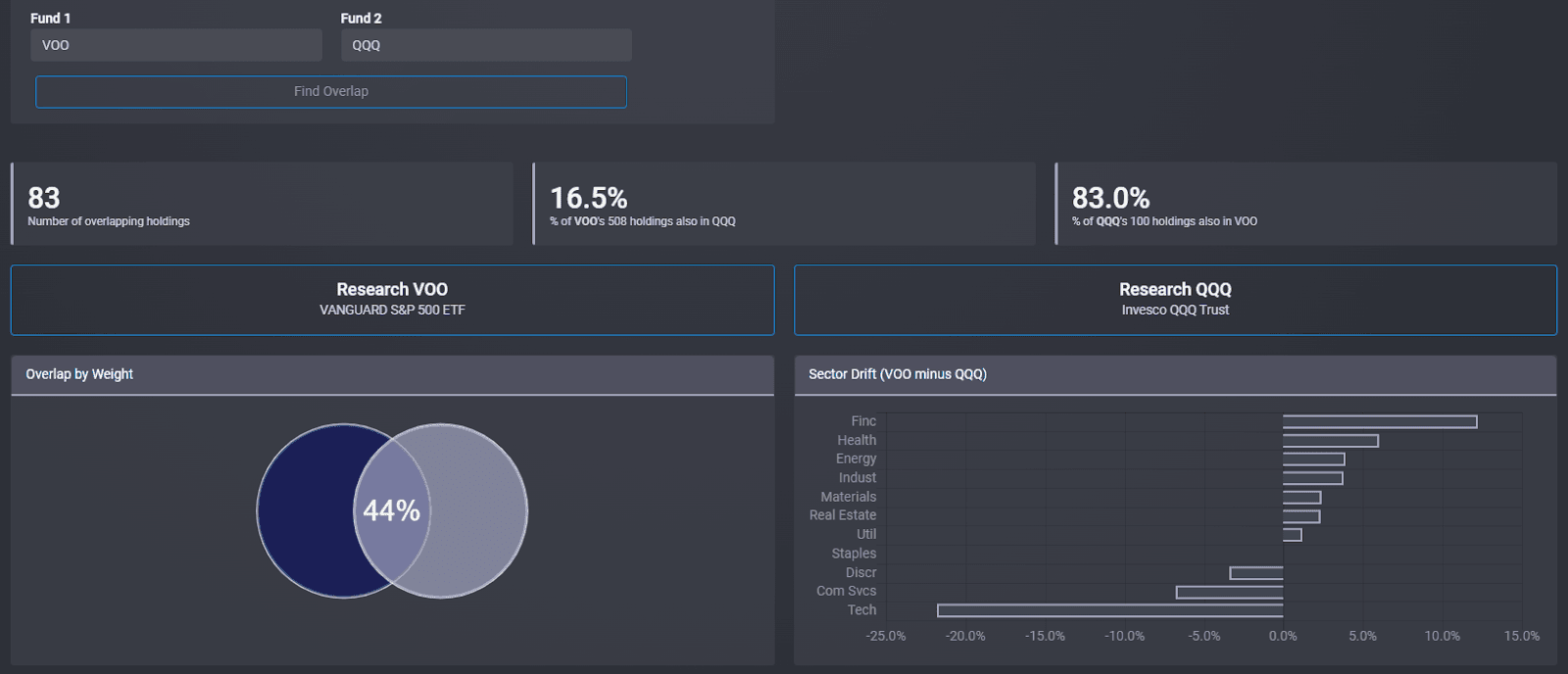Click the Materials axis label

tap(849, 497)
